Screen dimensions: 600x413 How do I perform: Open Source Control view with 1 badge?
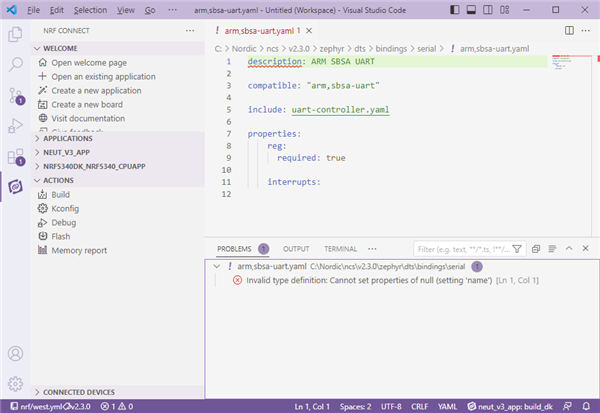pos(16,96)
